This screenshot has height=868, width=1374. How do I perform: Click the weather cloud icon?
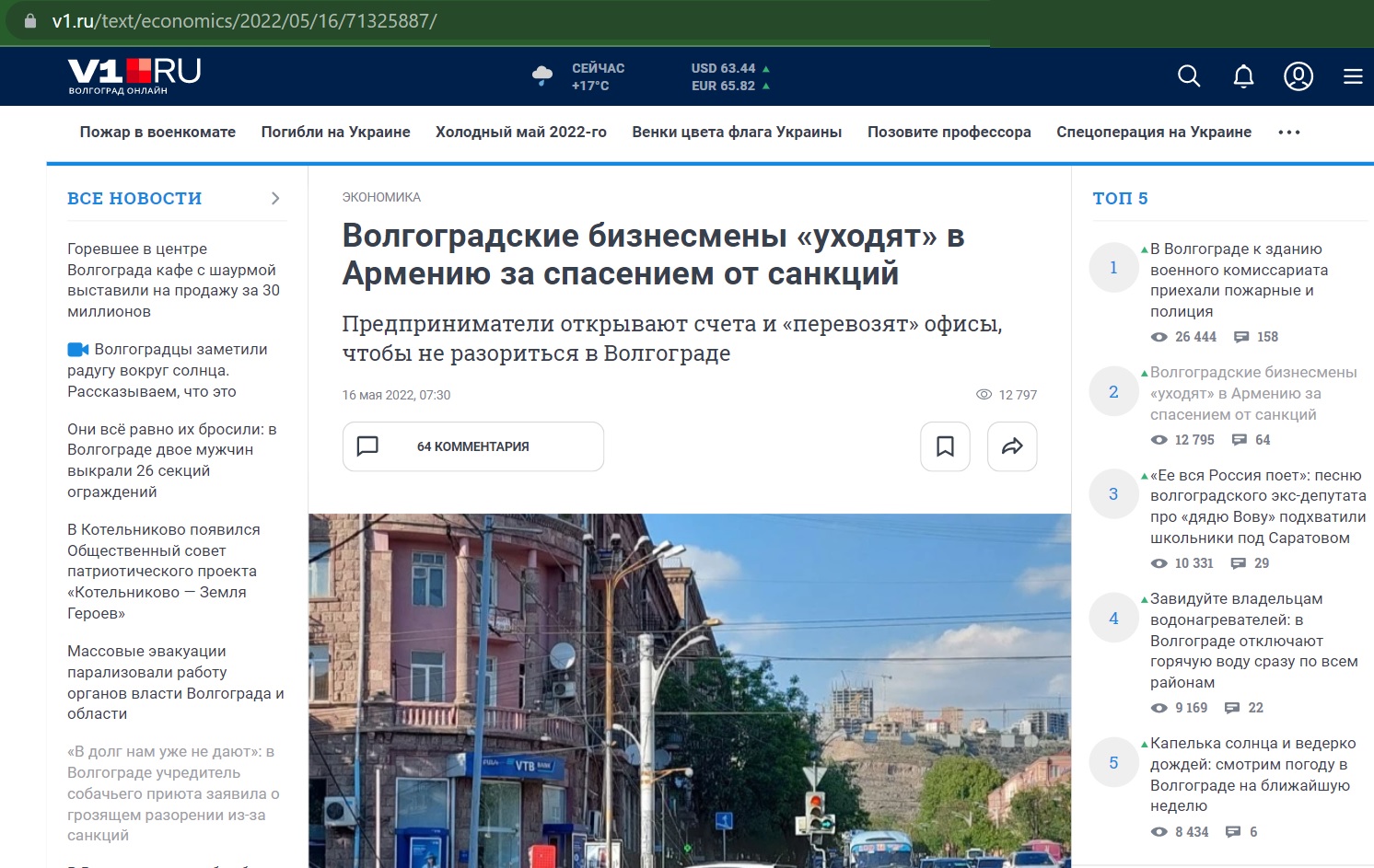[x=543, y=76]
